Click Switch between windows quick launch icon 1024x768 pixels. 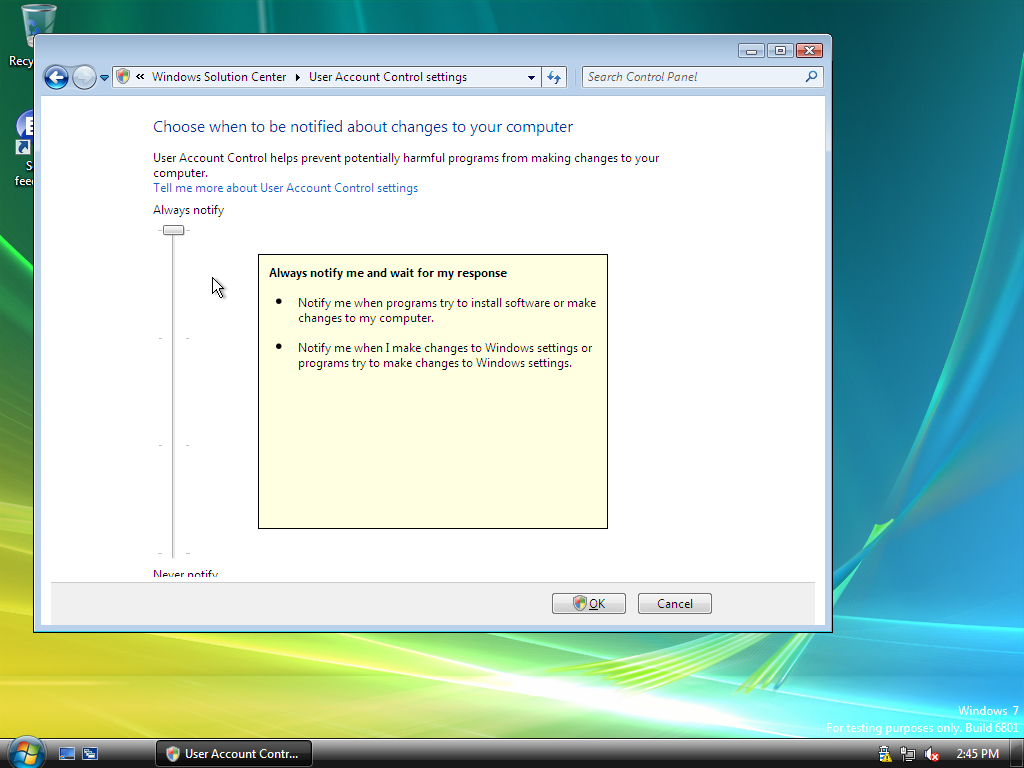coord(90,754)
